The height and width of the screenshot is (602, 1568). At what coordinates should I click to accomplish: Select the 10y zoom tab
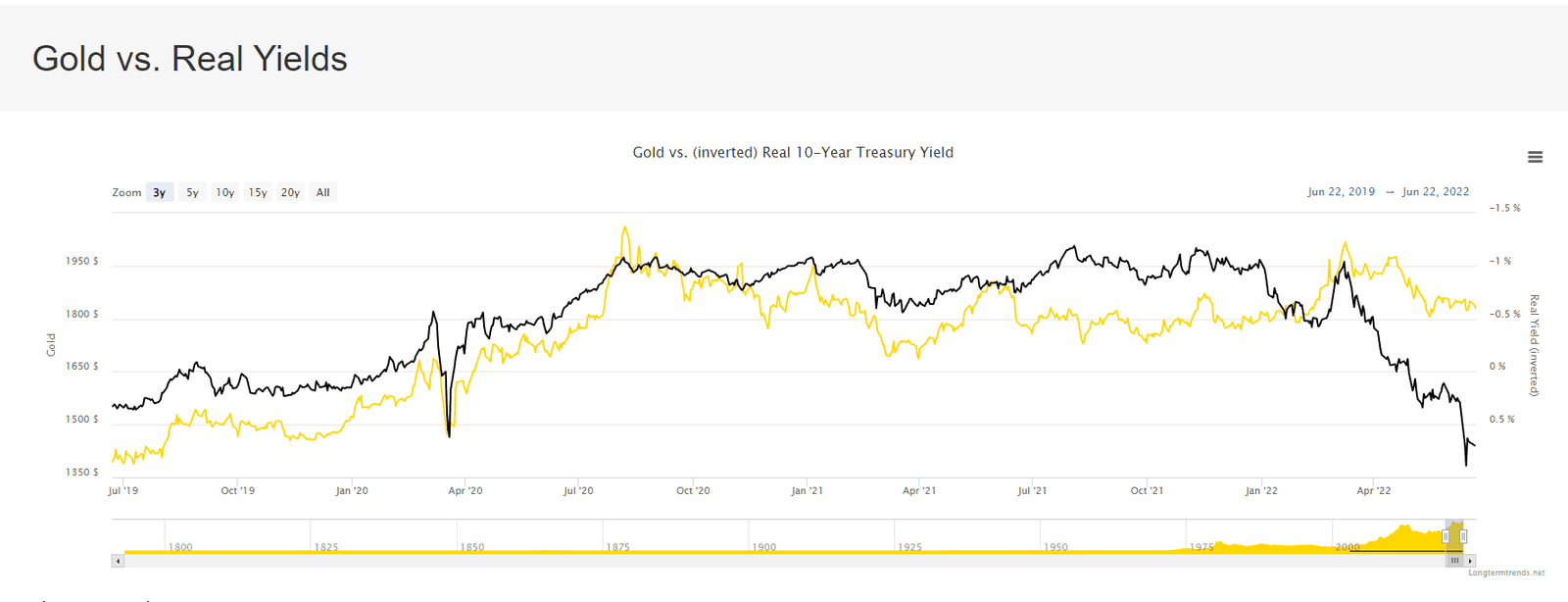tap(223, 192)
